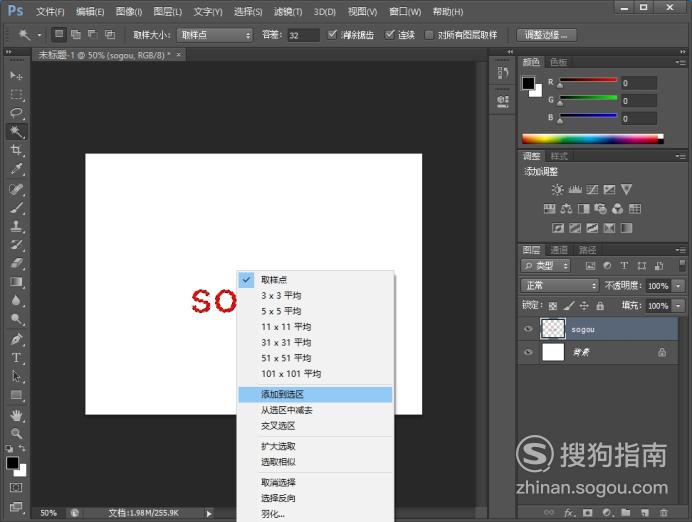Screen dimensions: 692x522
Task: Select the Blur tool
Action: coord(16,300)
